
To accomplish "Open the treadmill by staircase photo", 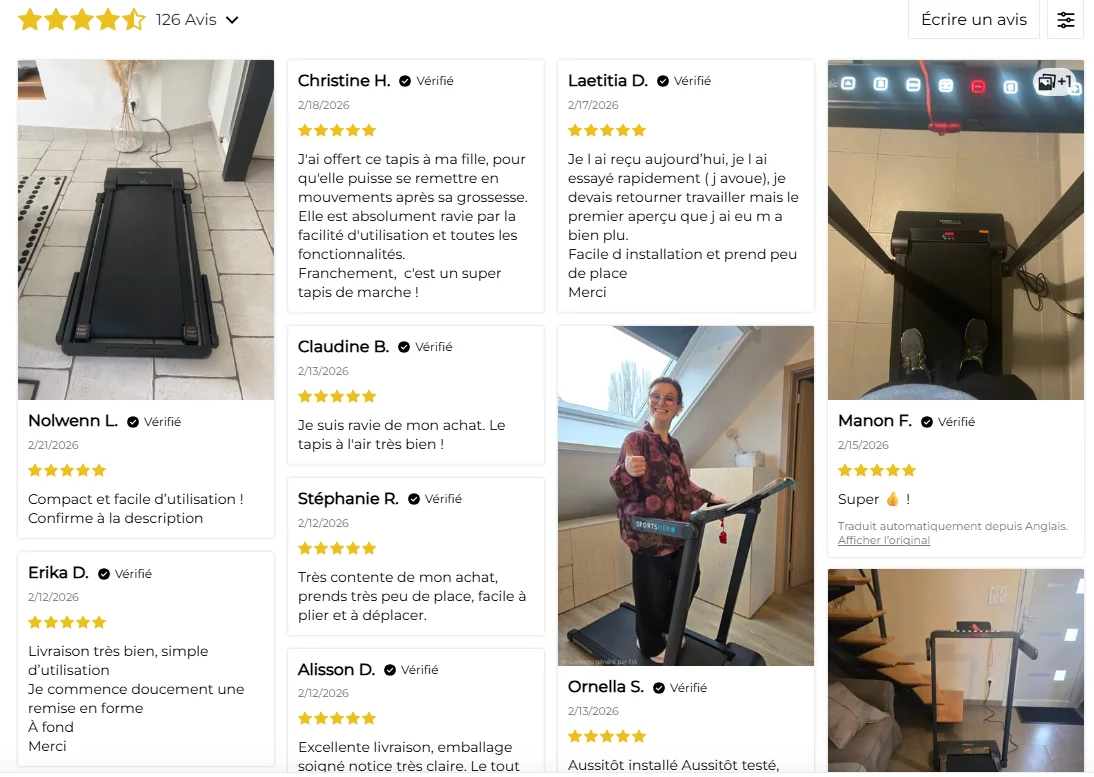I will click(x=956, y=670).
